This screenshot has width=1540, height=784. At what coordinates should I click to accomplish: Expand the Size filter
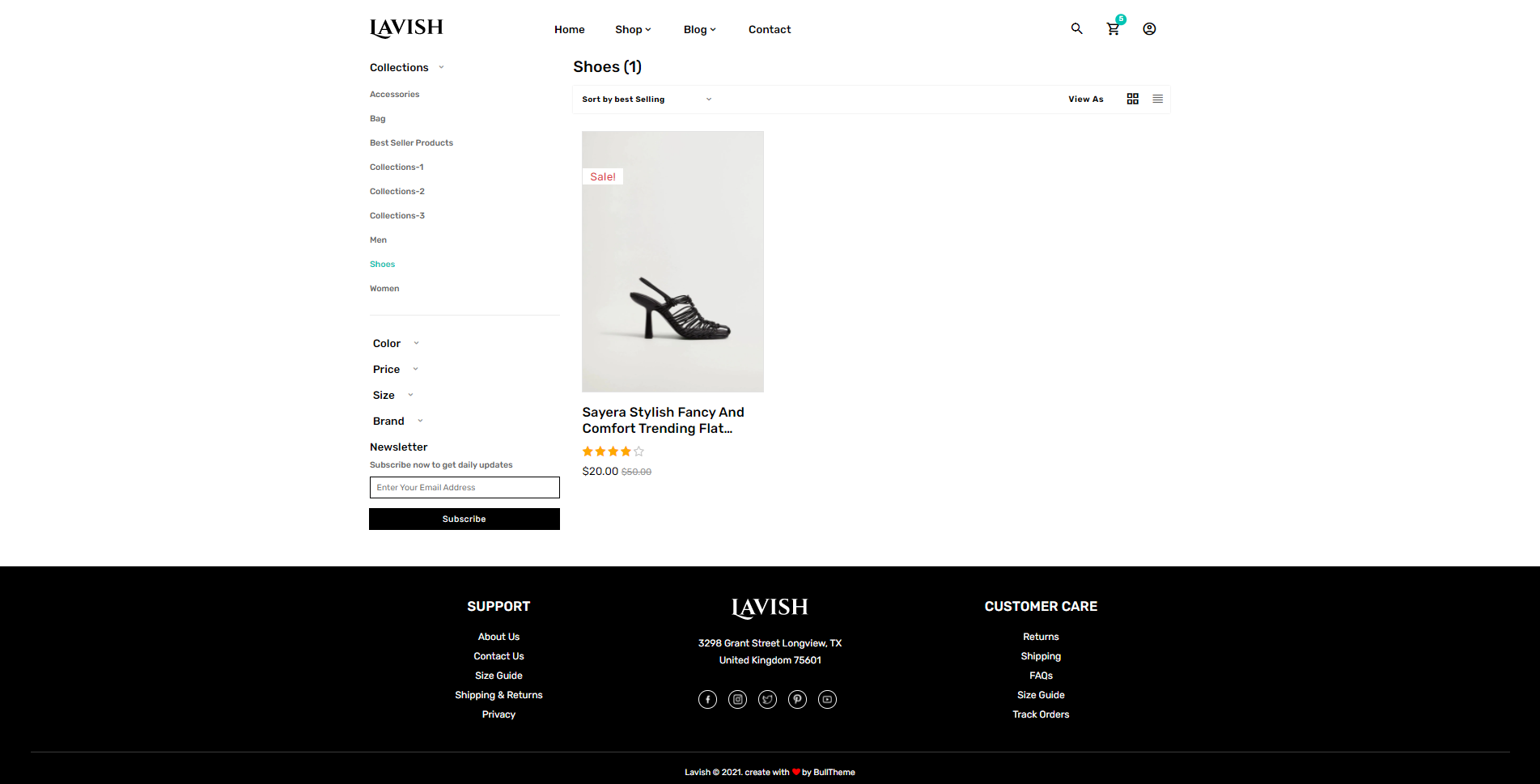point(393,395)
